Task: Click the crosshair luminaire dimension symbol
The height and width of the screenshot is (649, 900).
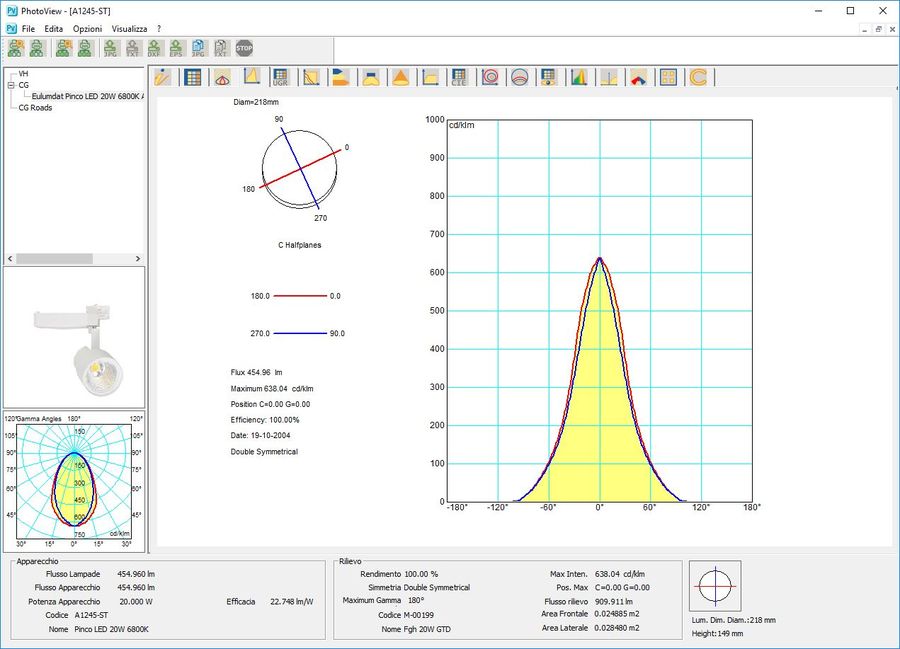Action: (715, 586)
